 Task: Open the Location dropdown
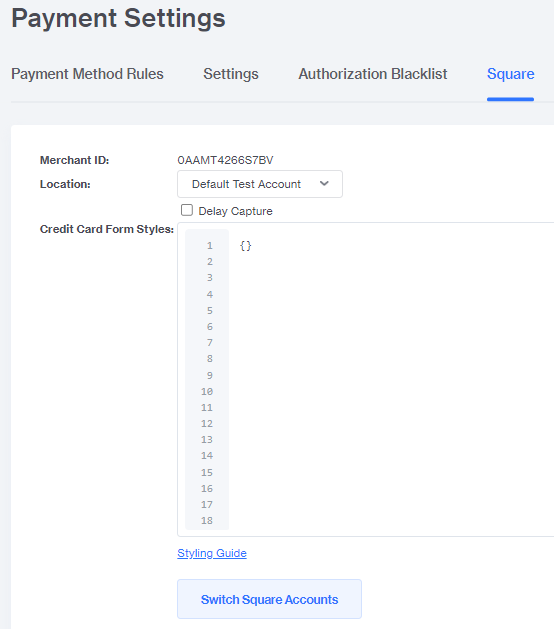coord(260,184)
